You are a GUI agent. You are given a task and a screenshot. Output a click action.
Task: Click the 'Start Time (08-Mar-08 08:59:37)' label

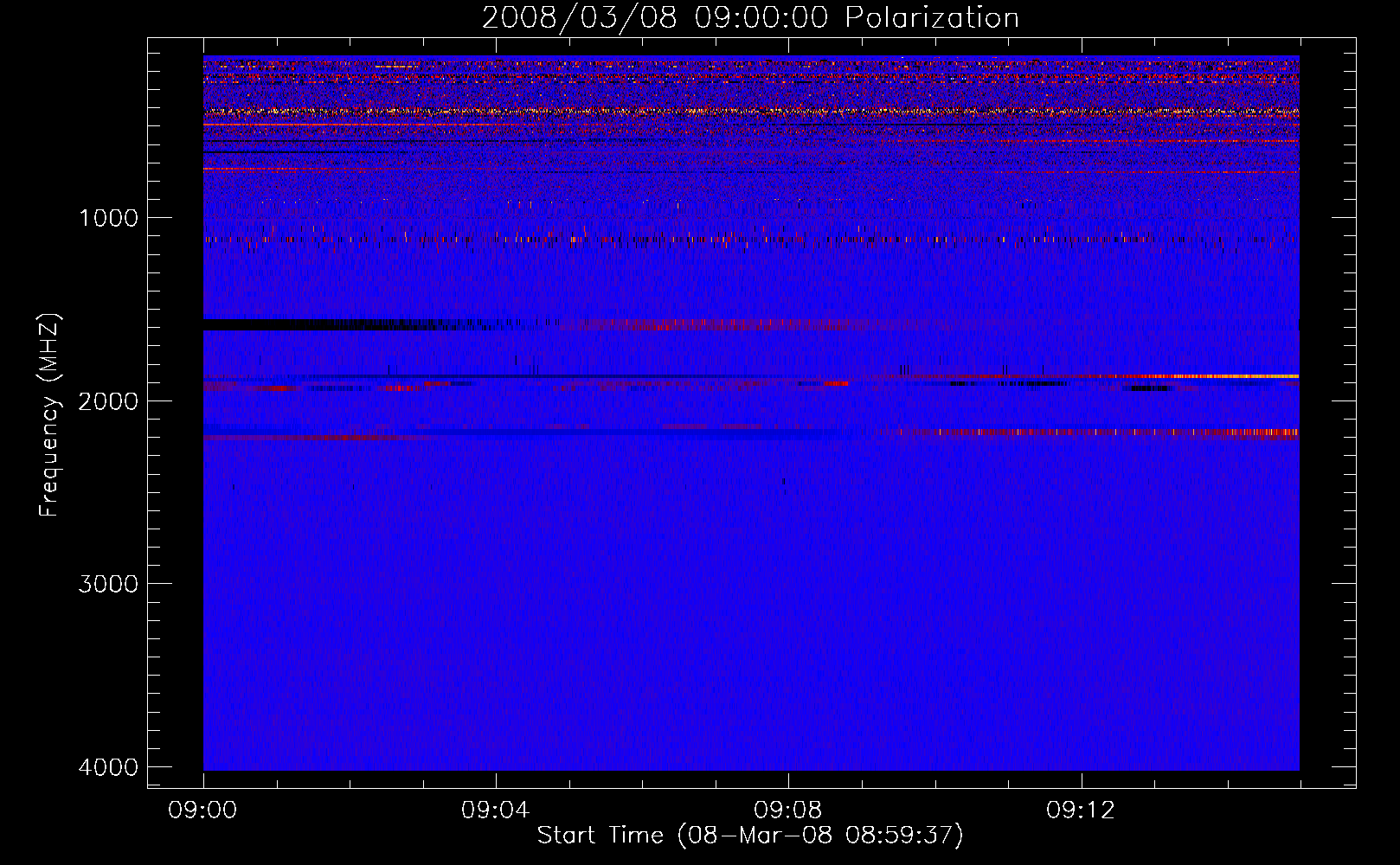(750, 835)
